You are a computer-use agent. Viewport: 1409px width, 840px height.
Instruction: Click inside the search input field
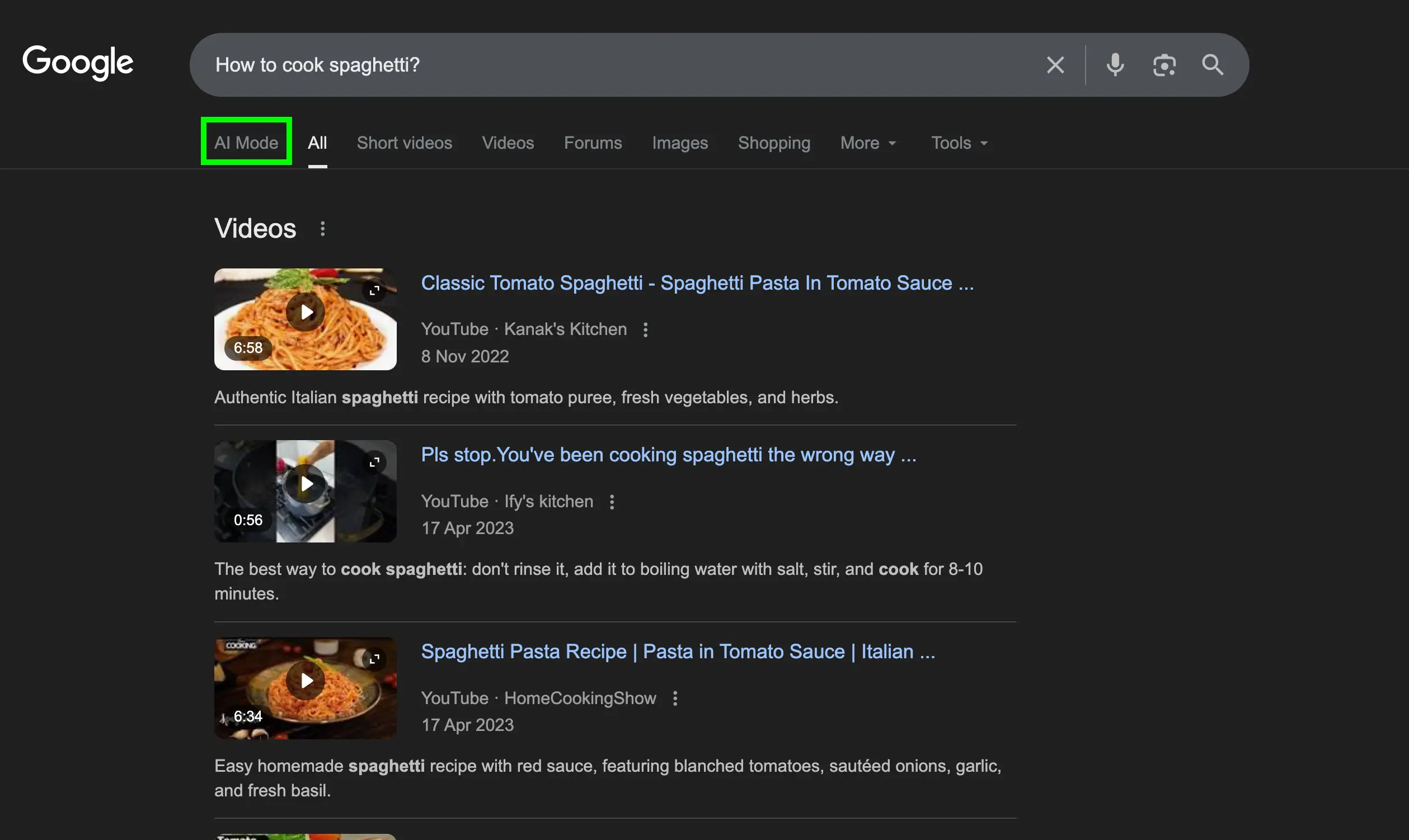point(566,64)
